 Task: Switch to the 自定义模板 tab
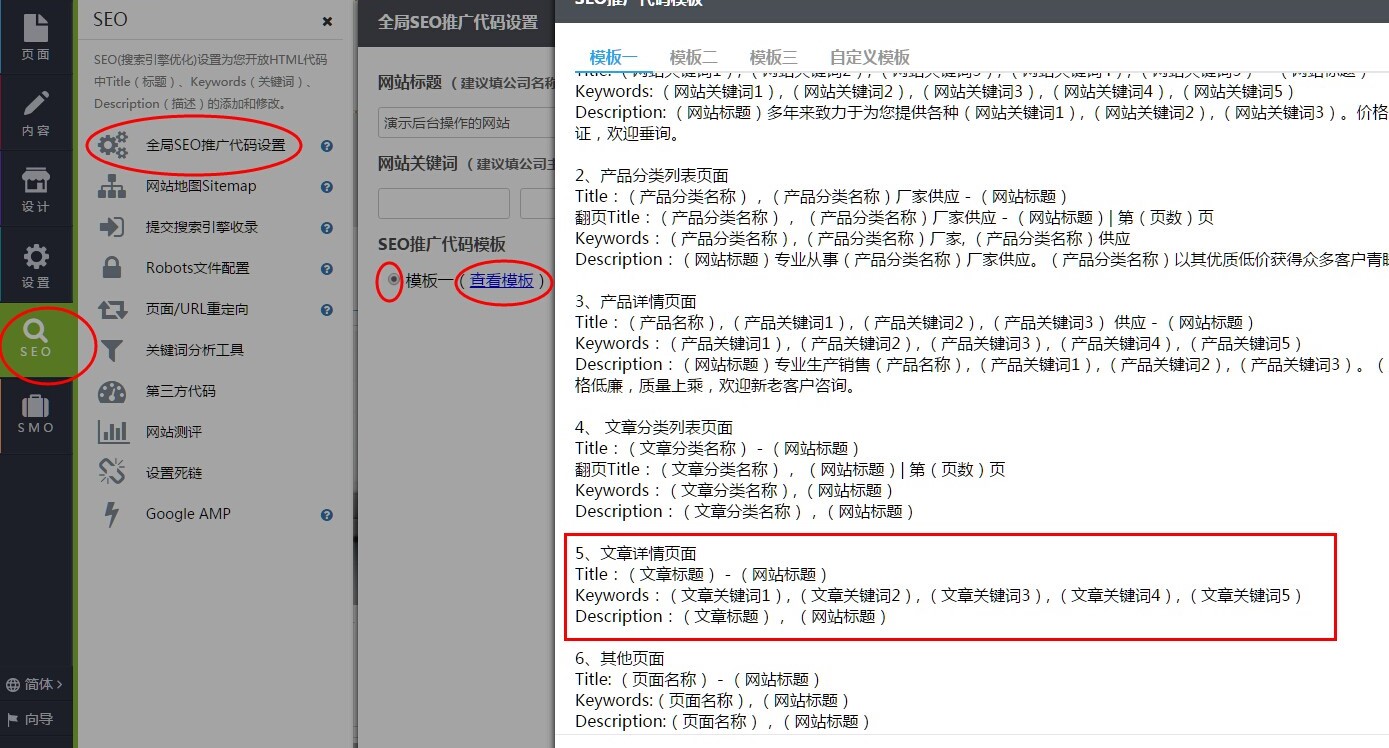pos(869,57)
